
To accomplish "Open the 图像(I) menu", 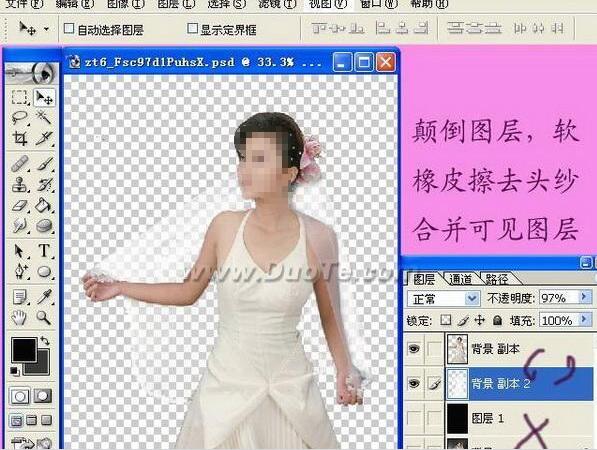I will (125, 5).
